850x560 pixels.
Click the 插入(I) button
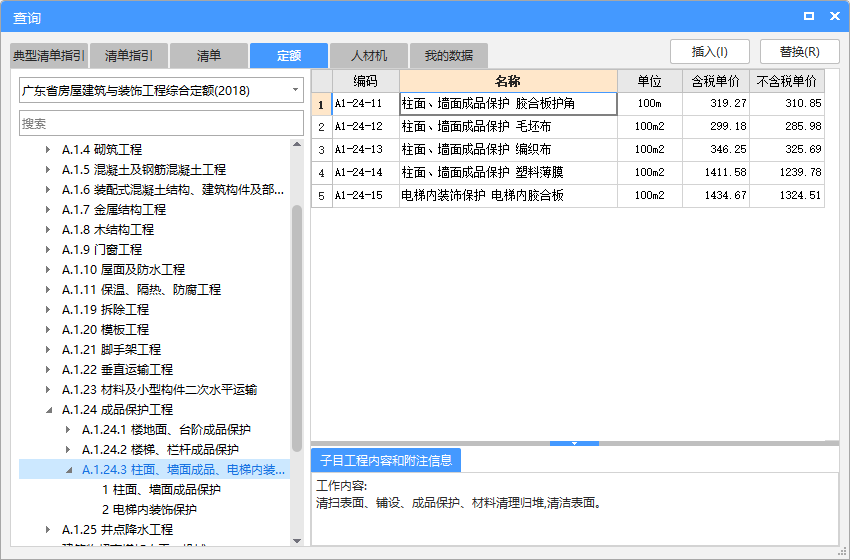(x=710, y=52)
